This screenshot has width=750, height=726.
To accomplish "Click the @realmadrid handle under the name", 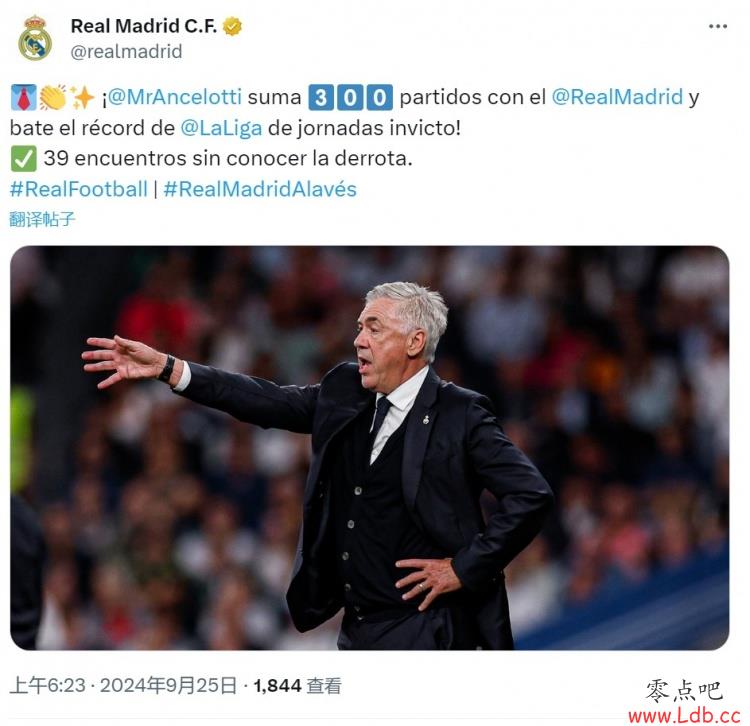I will pos(126,52).
